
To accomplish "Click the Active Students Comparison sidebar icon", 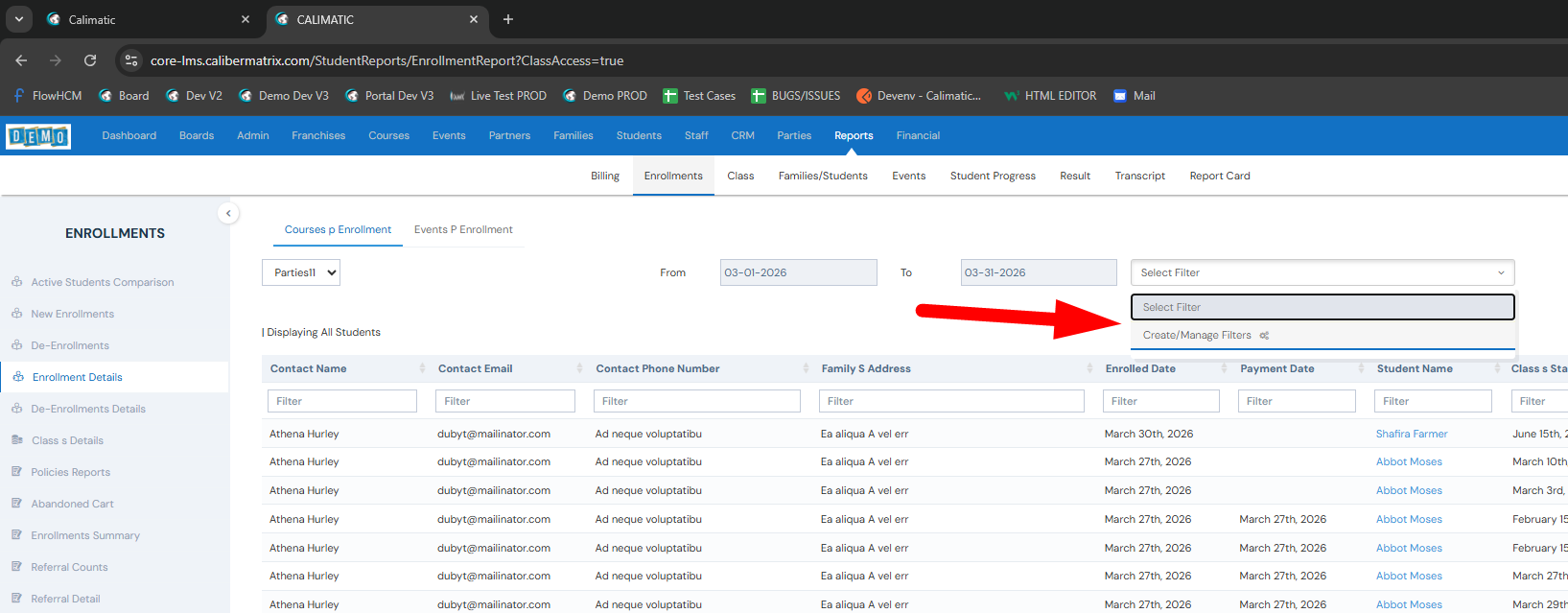I will pos(17,282).
